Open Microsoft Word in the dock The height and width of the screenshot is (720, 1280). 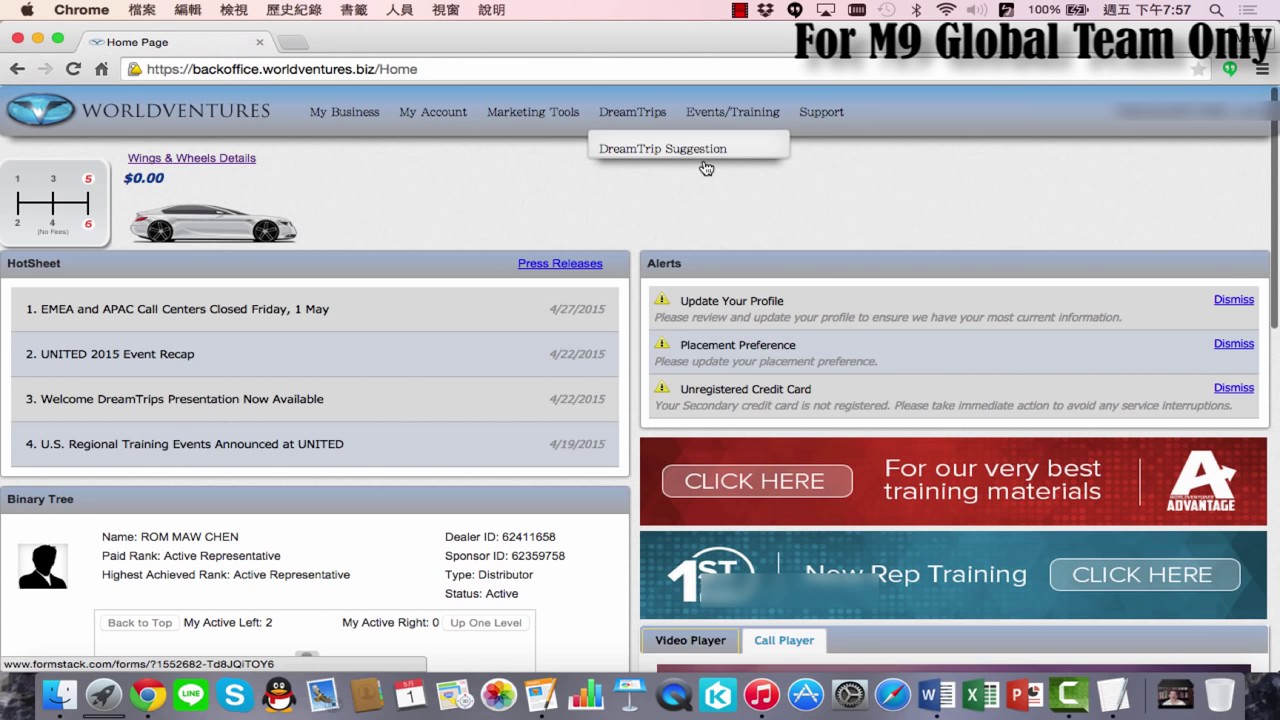(x=937, y=695)
